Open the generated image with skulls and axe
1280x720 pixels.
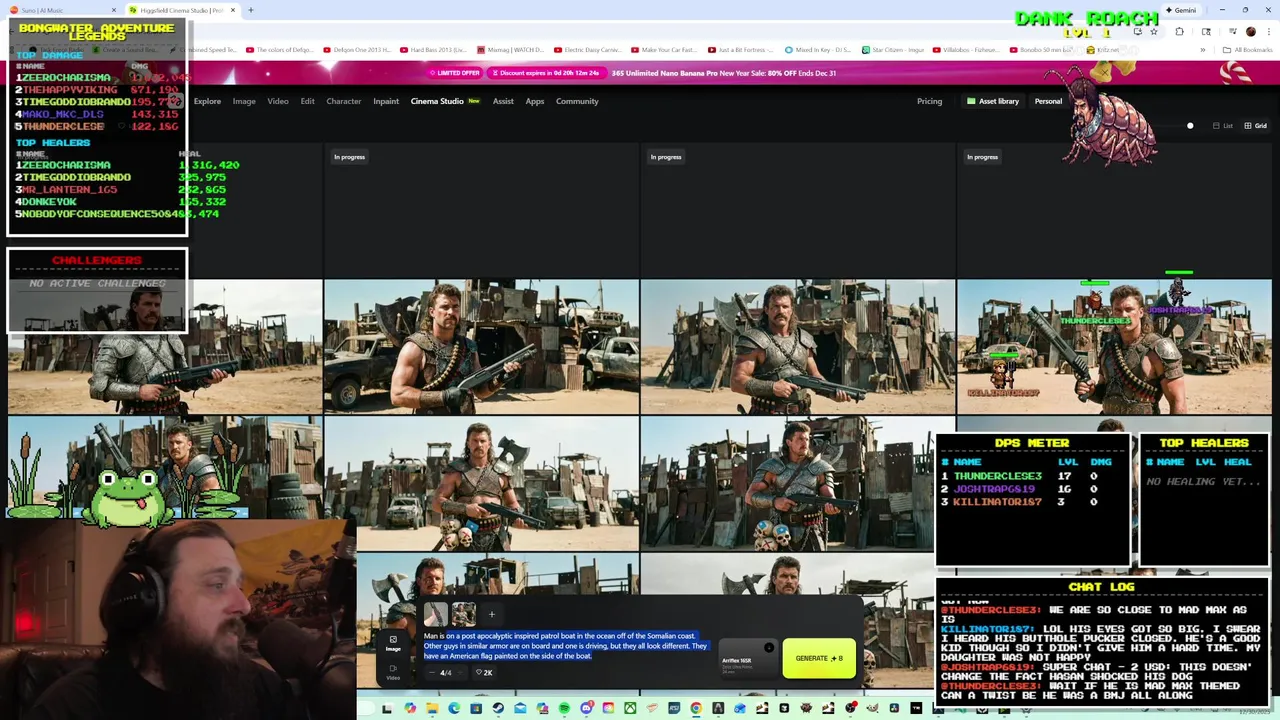(x=797, y=484)
